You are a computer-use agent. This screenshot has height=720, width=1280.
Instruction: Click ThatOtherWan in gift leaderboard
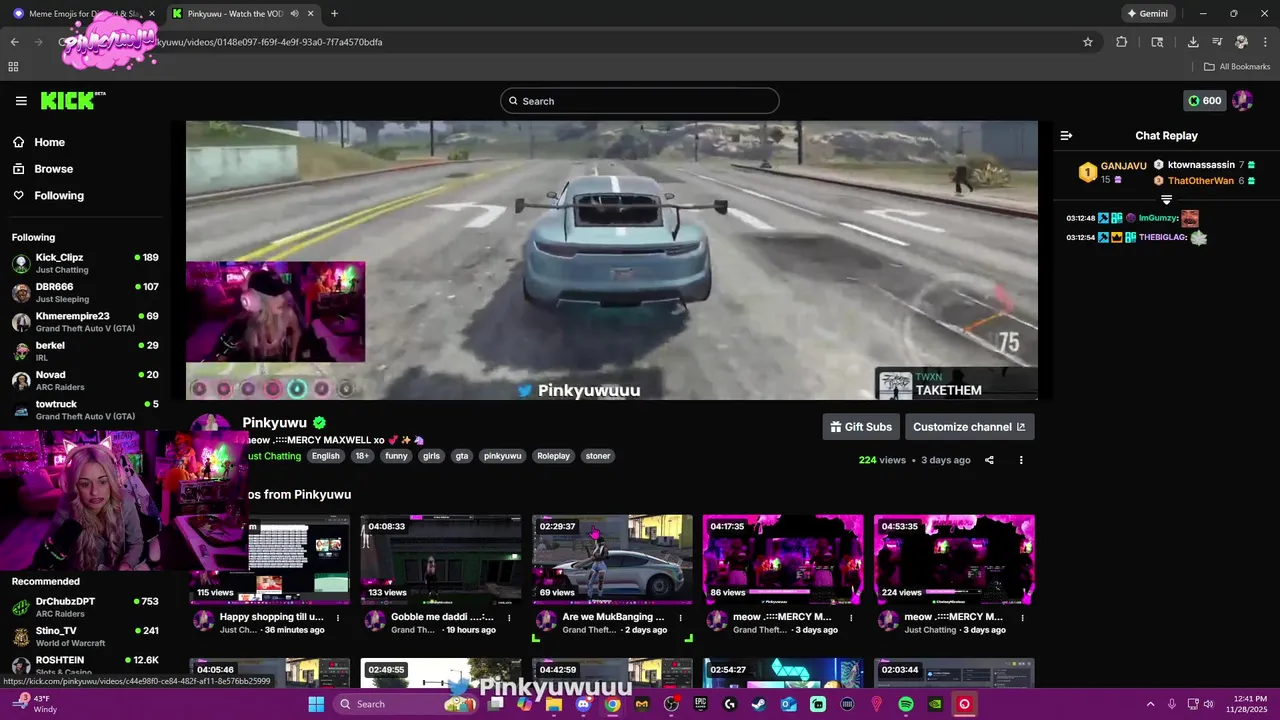click(x=1201, y=181)
